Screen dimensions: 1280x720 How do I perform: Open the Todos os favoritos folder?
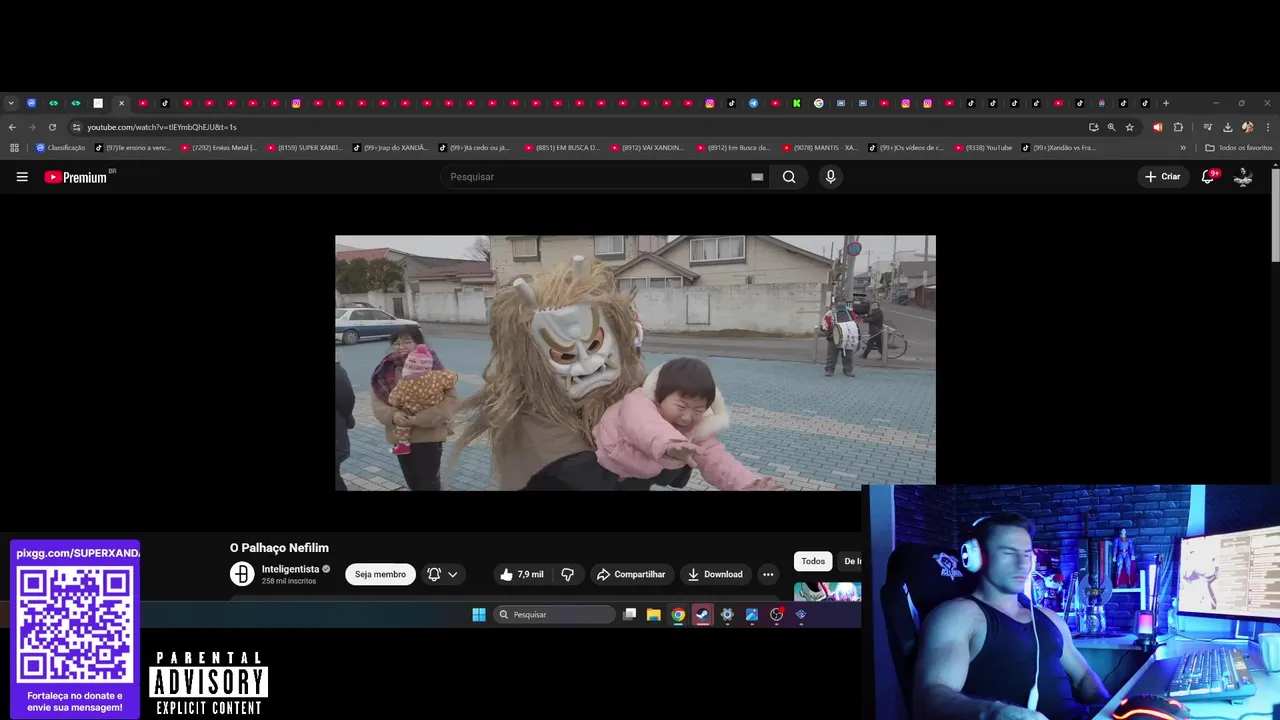click(1239, 148)
